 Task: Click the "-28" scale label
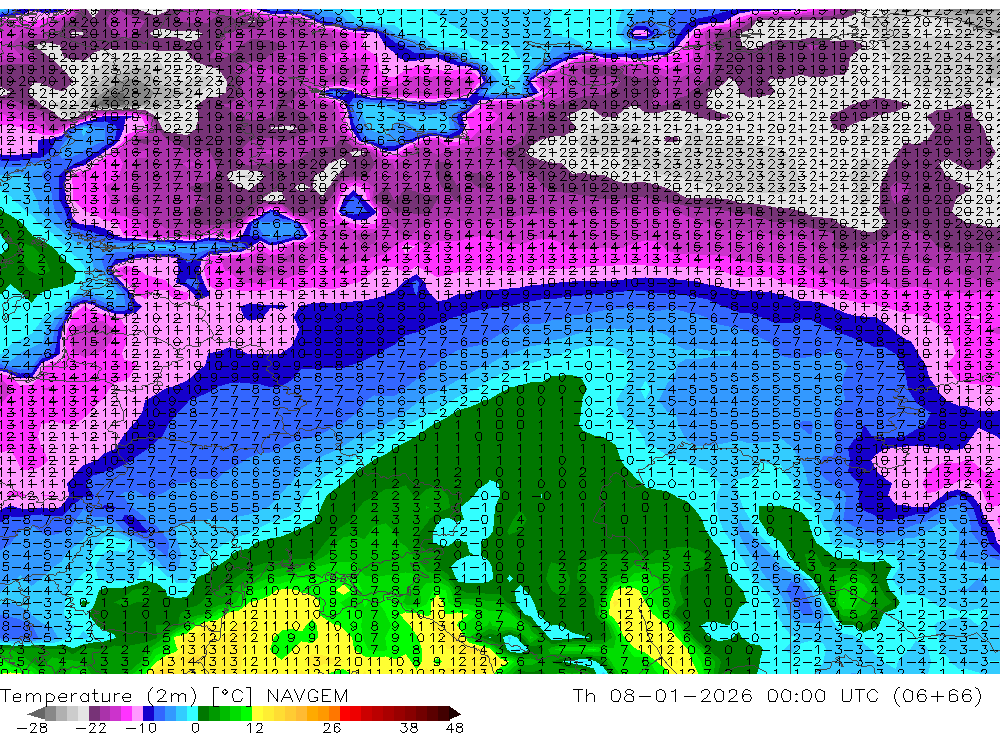(32, 728)
